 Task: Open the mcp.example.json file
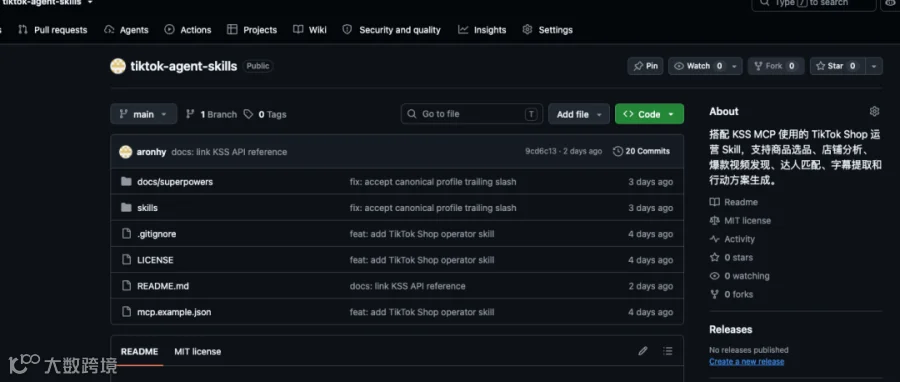tap(174, 312)
